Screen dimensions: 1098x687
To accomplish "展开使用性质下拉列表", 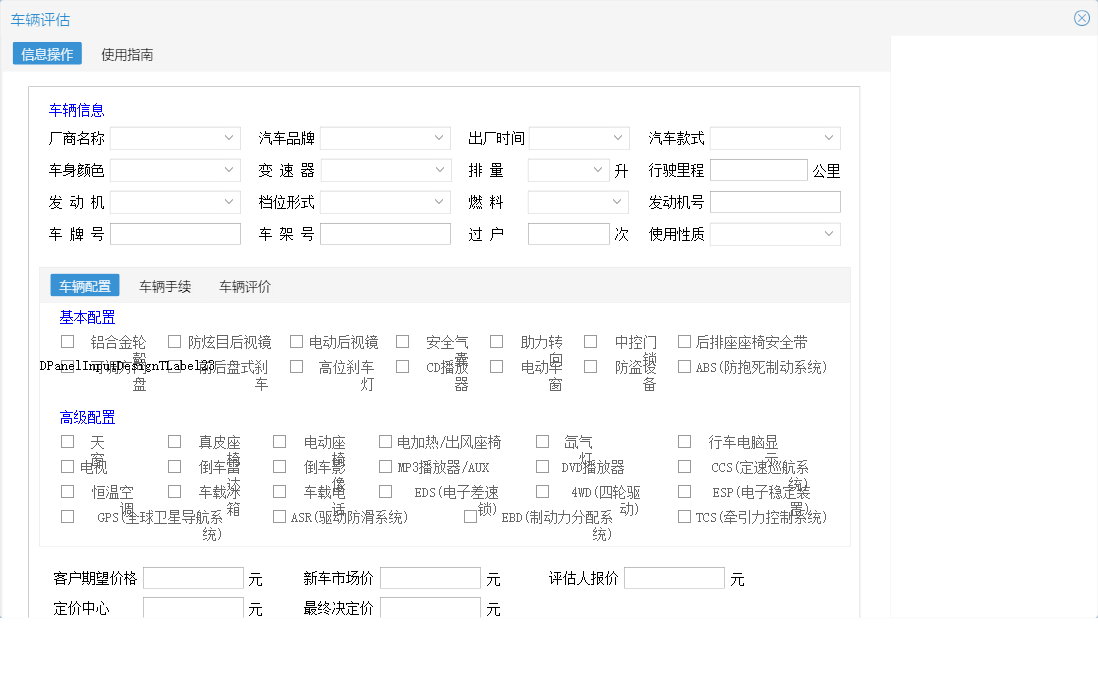I will pos(775,233).
